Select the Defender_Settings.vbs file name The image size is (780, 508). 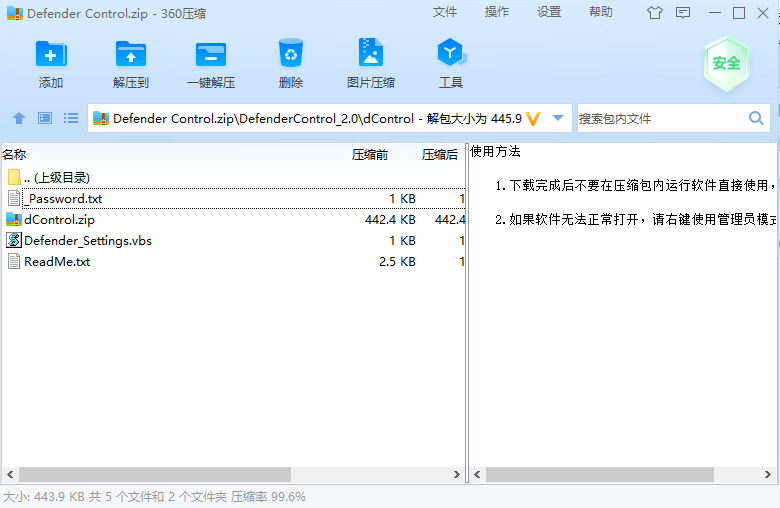(x=88, y=241)
